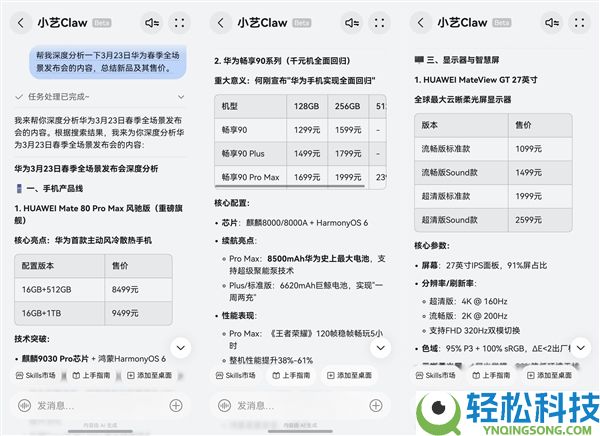Tap the 小艺Claw title in left panel
This screenshot has width=600, height=436.
pos(62,23)
